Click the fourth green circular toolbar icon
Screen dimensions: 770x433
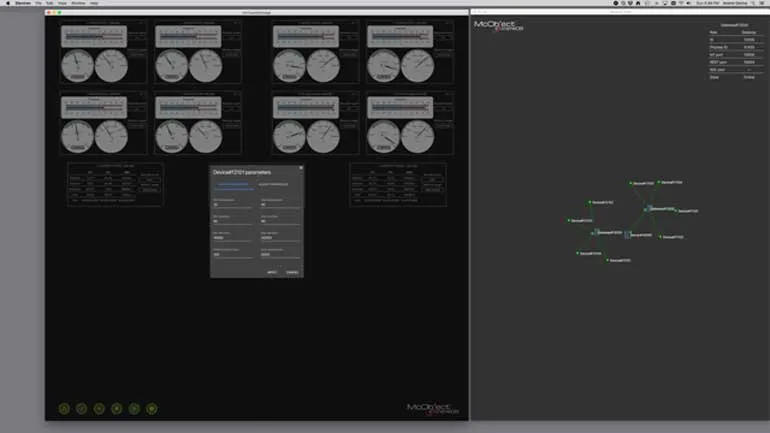[117, 408]
